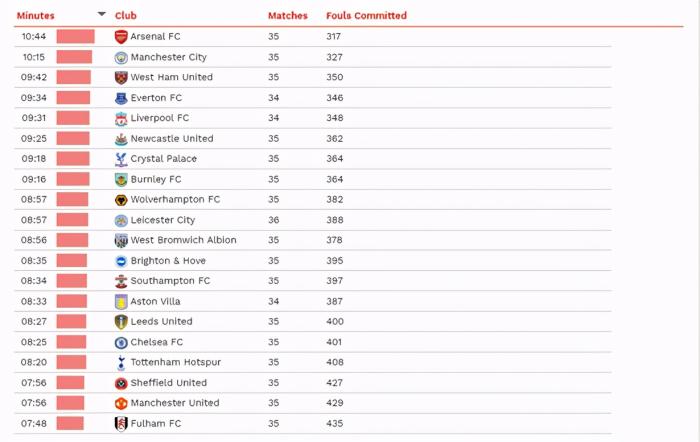The width and height of the screenshot is (700, 442).
Task: Click the Arsenal FC club crest
Action: (x=121, y=37)
